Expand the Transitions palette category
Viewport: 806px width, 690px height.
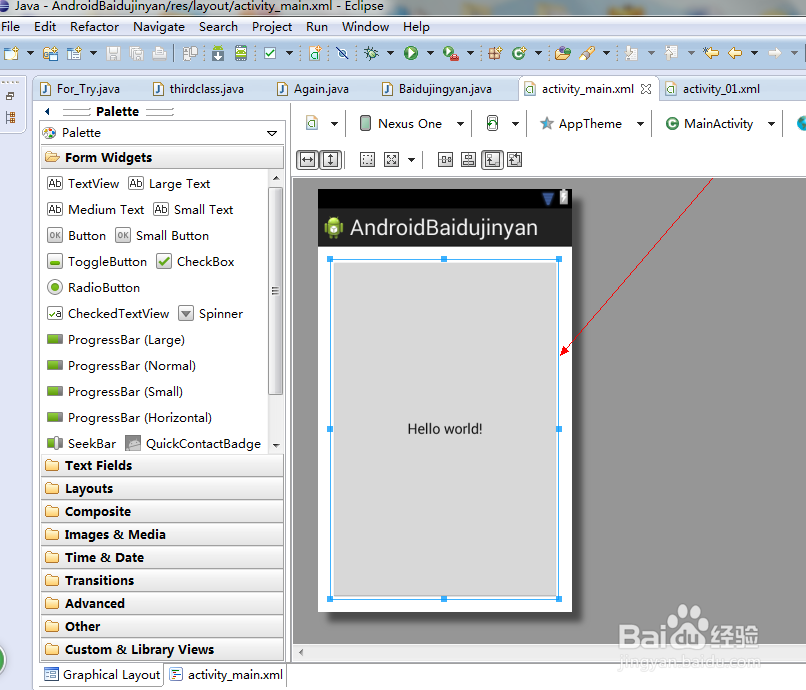pos(162,580)
